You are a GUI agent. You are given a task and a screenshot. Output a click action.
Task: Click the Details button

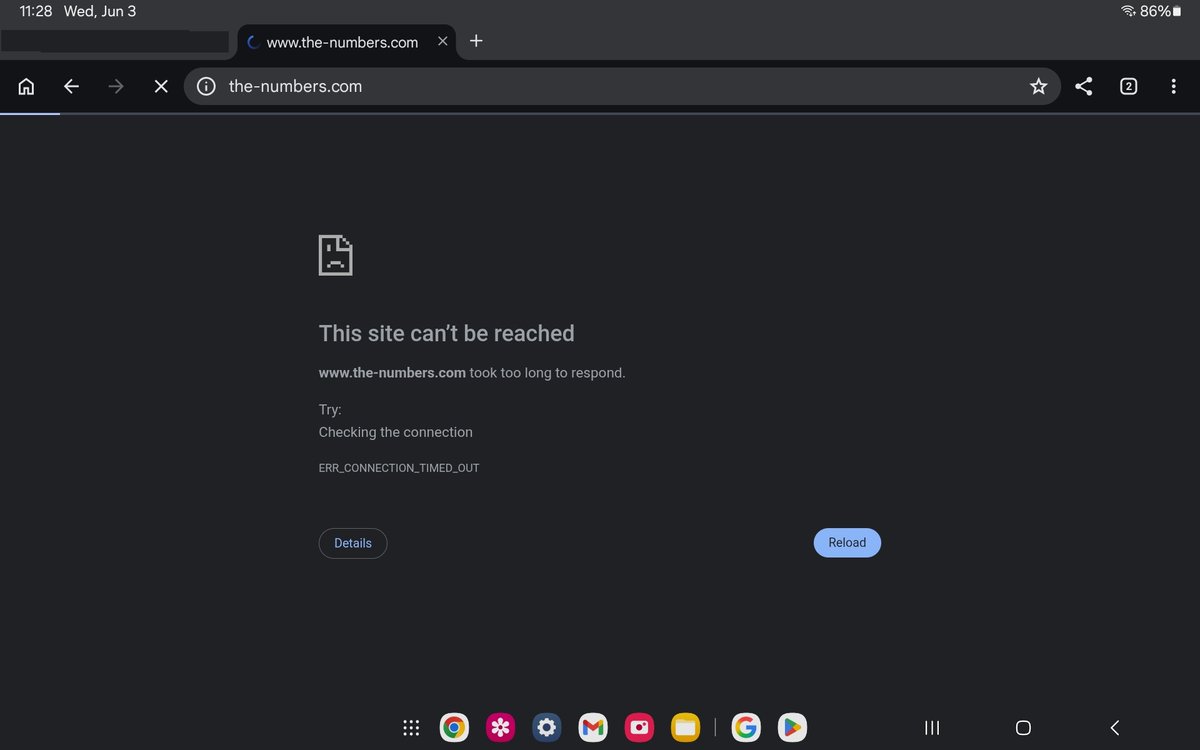point(353,543)
